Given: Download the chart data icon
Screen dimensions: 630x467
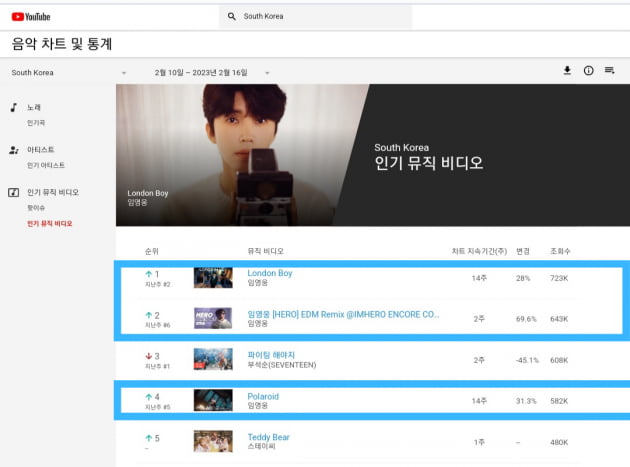Looking at the screenshot, I should coord(567,71).
